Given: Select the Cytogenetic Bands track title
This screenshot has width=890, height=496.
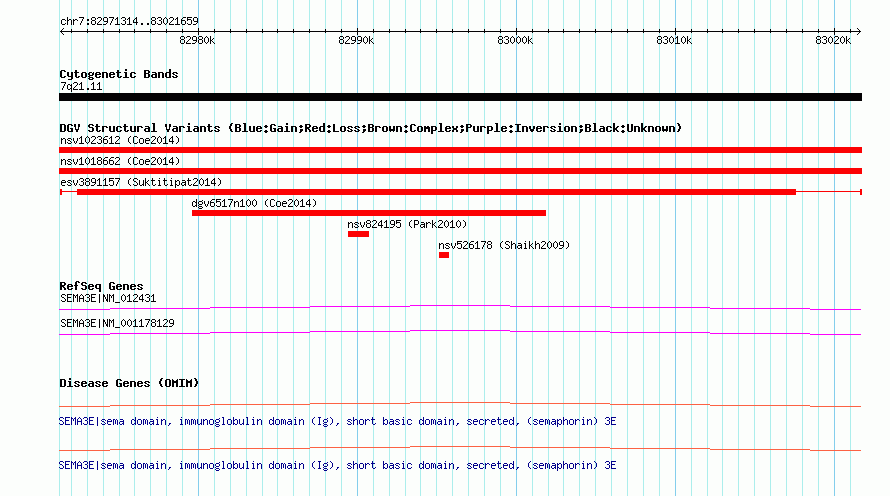Looking at the screenshot, I should coord(119,74).
